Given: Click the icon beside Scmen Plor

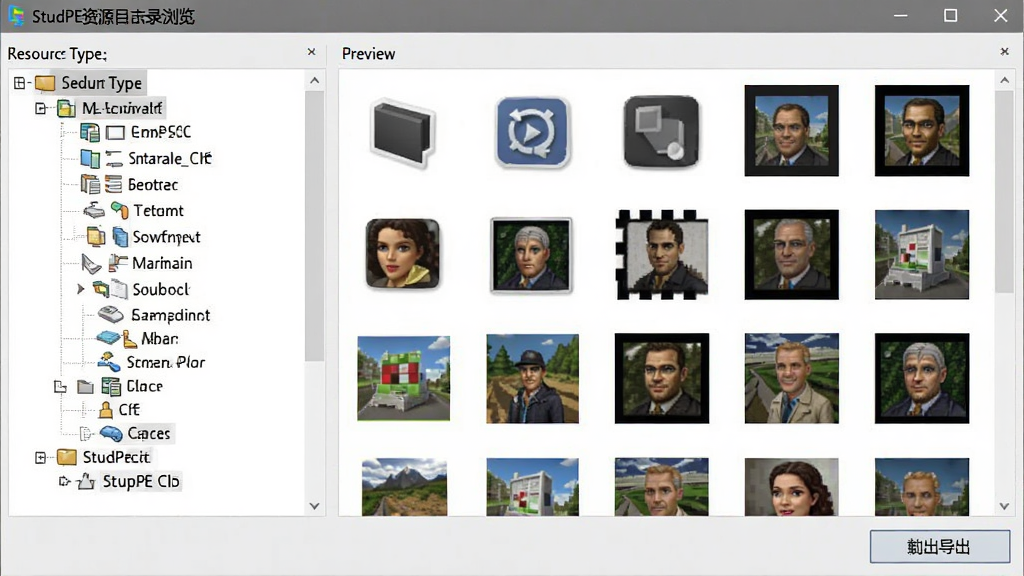Looking at the screenshot, I should 109,362.
